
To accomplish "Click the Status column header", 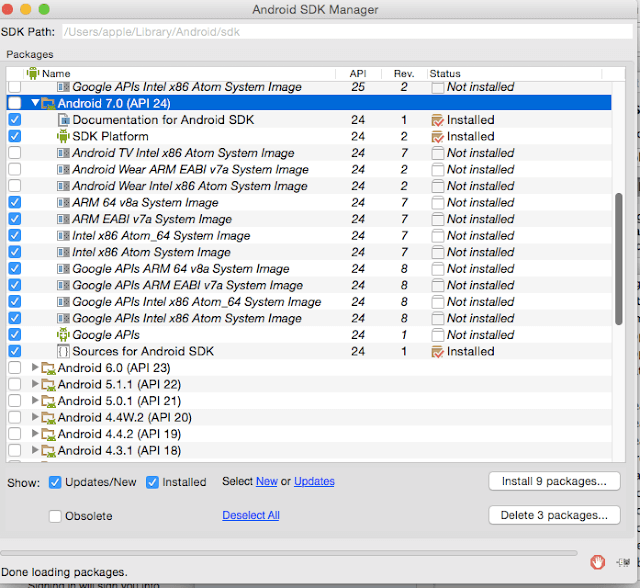I will pos(514,73).
